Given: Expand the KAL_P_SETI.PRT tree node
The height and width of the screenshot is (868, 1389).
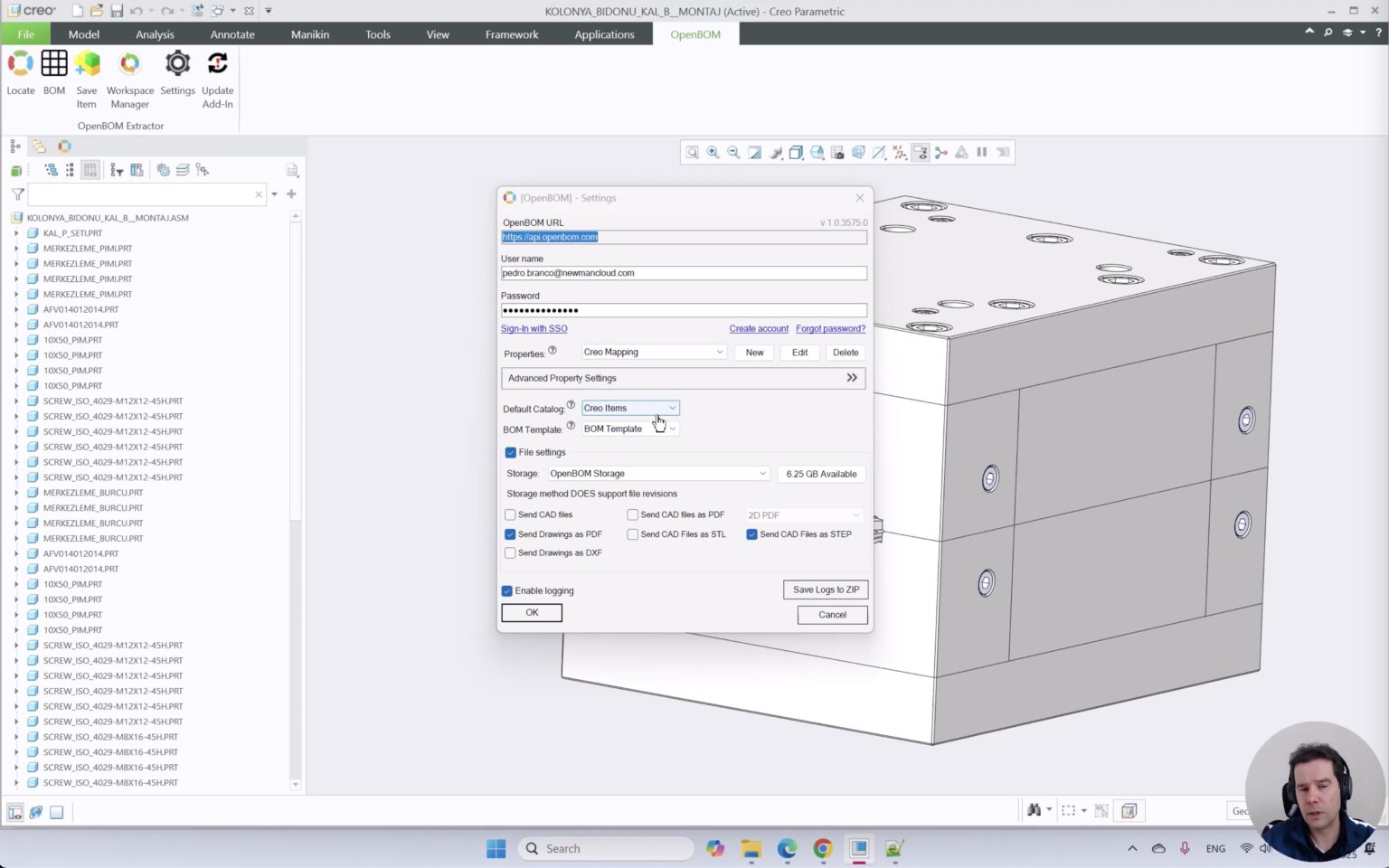Looking at the screenshot, I should 16,232.
